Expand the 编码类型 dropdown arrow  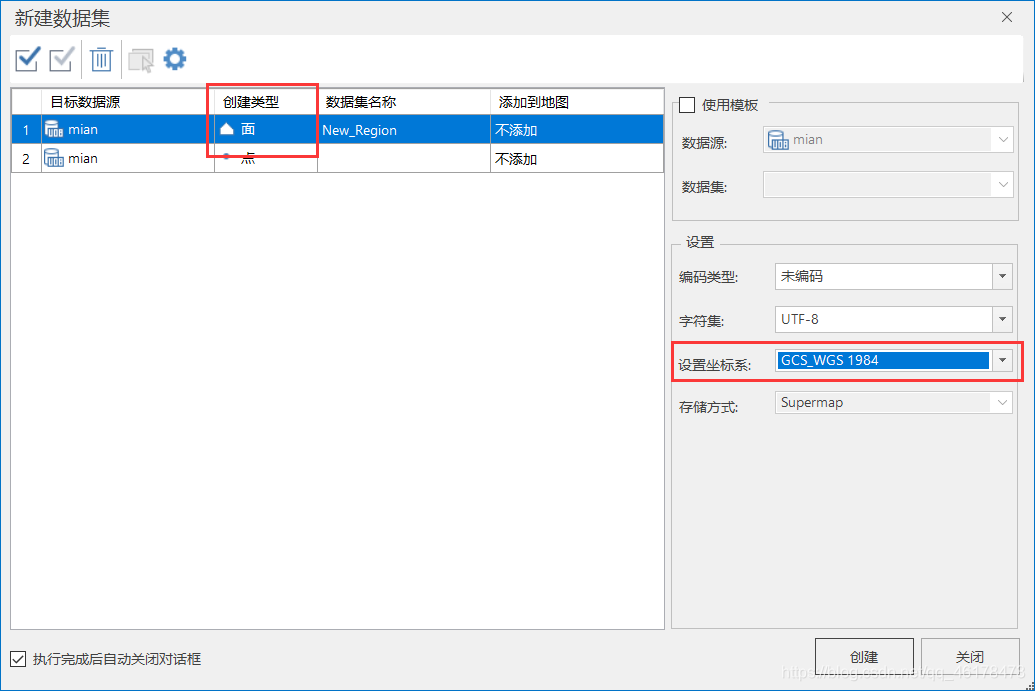click(1003, 277)
